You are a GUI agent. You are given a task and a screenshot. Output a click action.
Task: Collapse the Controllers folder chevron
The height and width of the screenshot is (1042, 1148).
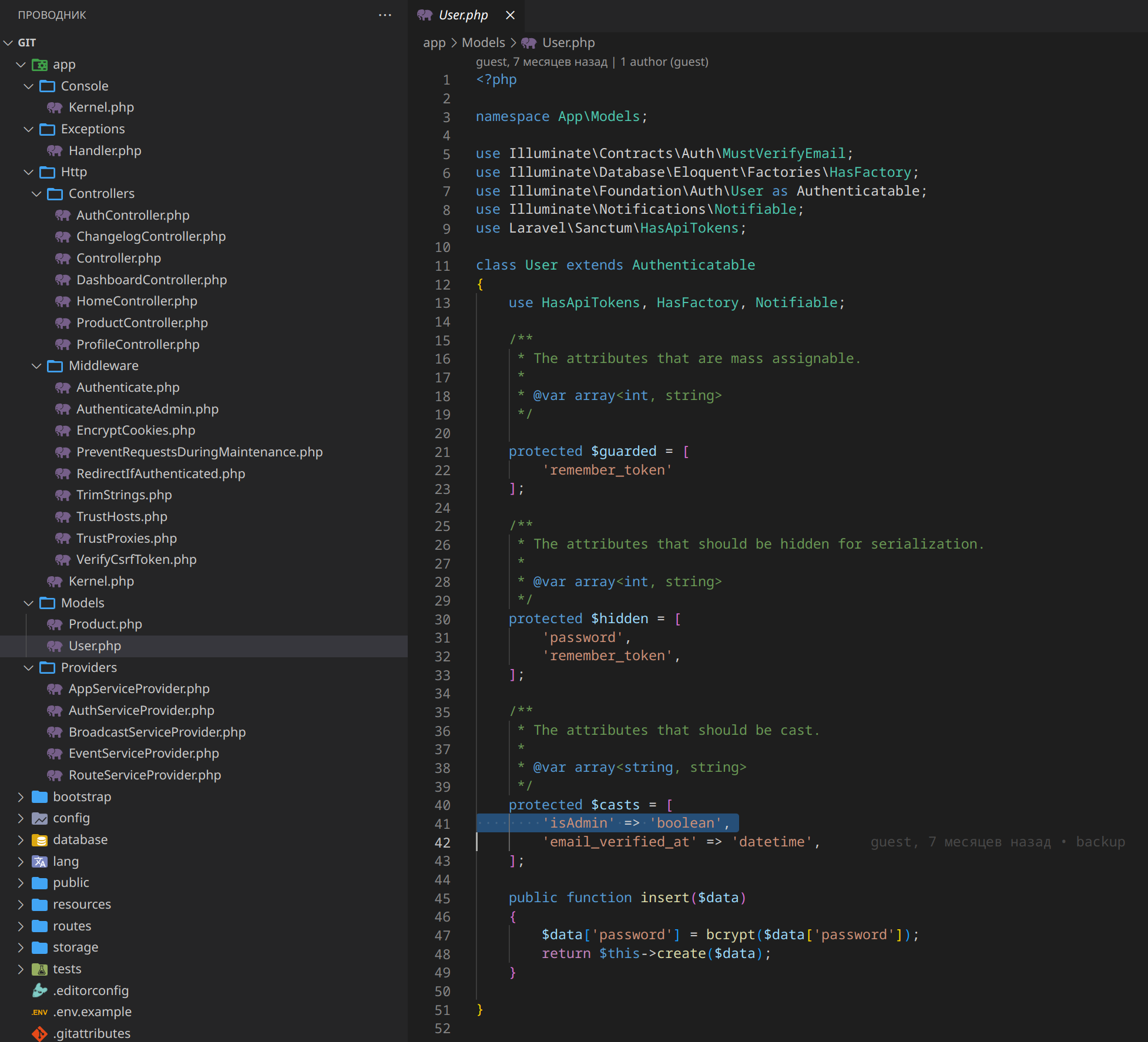[36, 194]
